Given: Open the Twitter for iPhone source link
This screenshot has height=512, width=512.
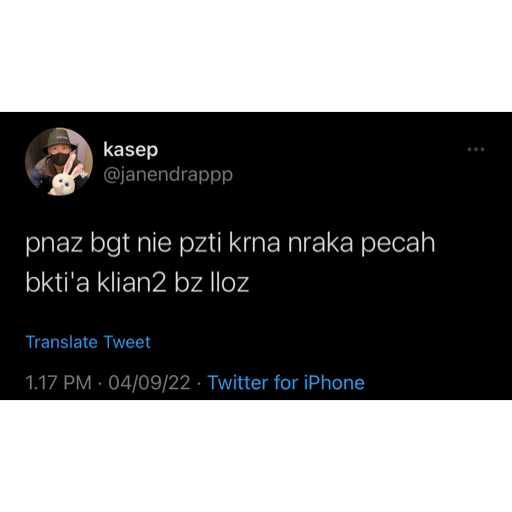Looking at the screenshot, I should coord(286,382).
